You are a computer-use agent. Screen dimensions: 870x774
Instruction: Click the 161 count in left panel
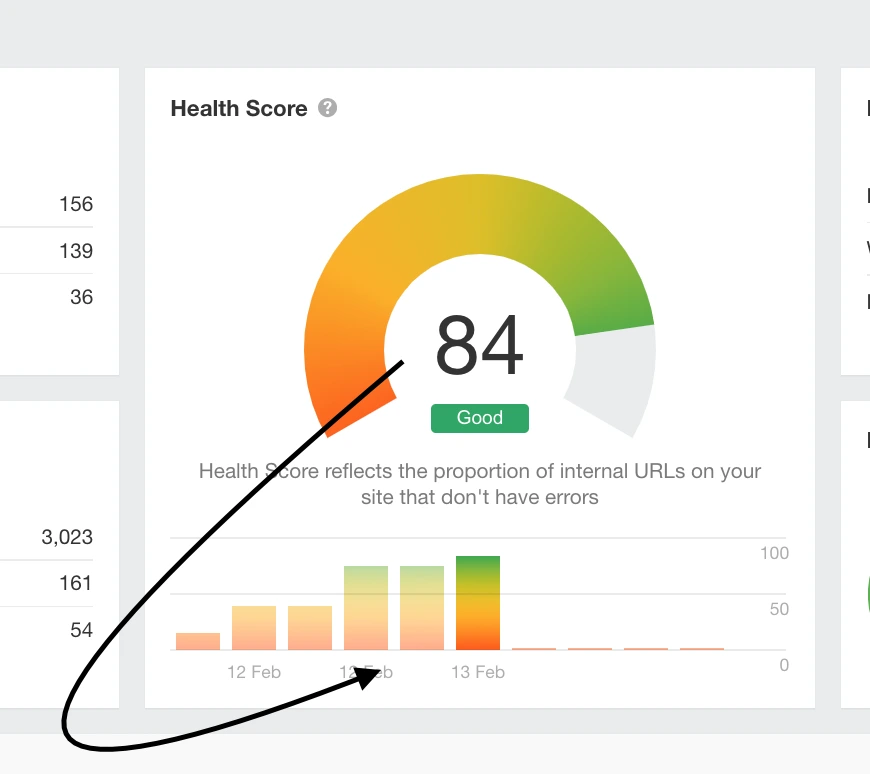pos(76,583)
